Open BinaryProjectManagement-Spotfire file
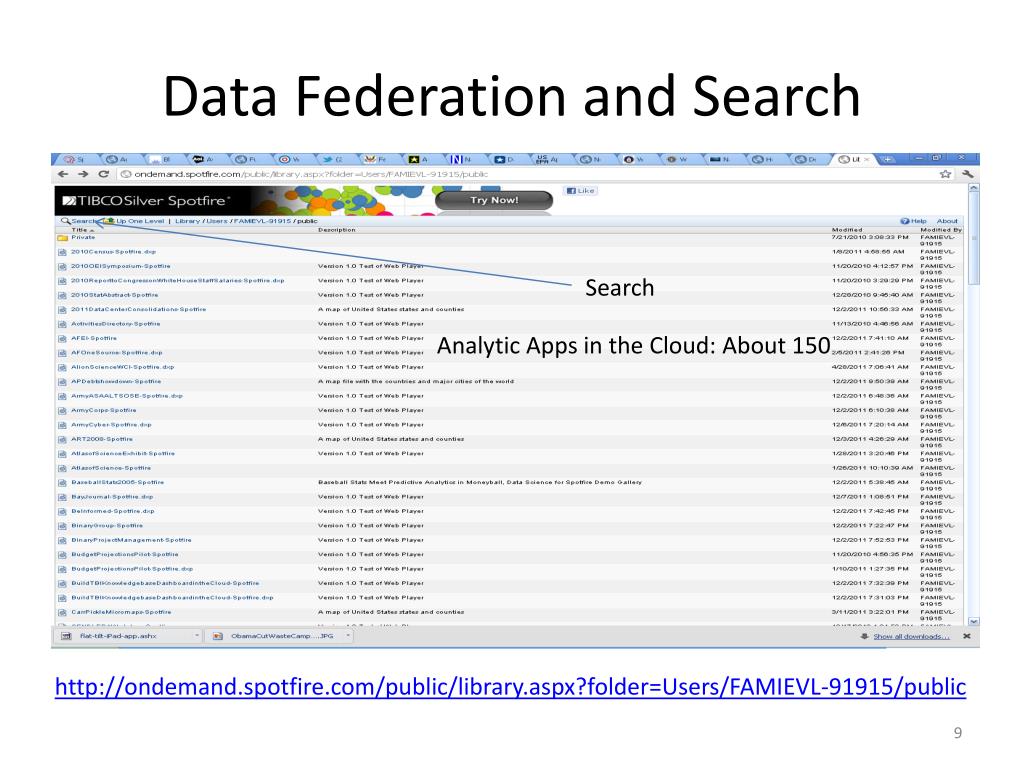1024x768 pixels. click(x=131, y=540)
